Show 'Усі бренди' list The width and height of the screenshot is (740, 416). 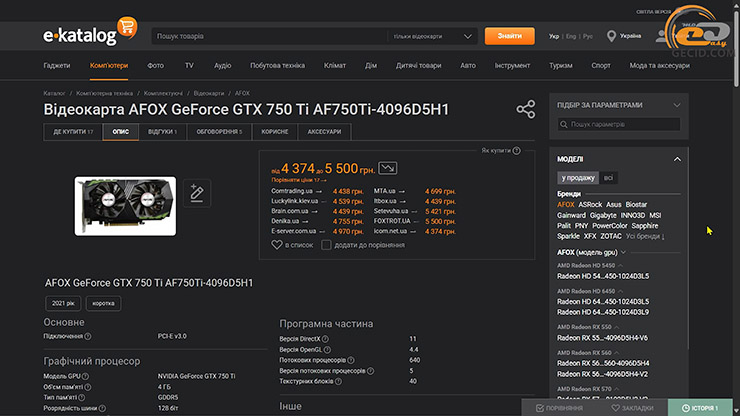(x=645, y=236)
